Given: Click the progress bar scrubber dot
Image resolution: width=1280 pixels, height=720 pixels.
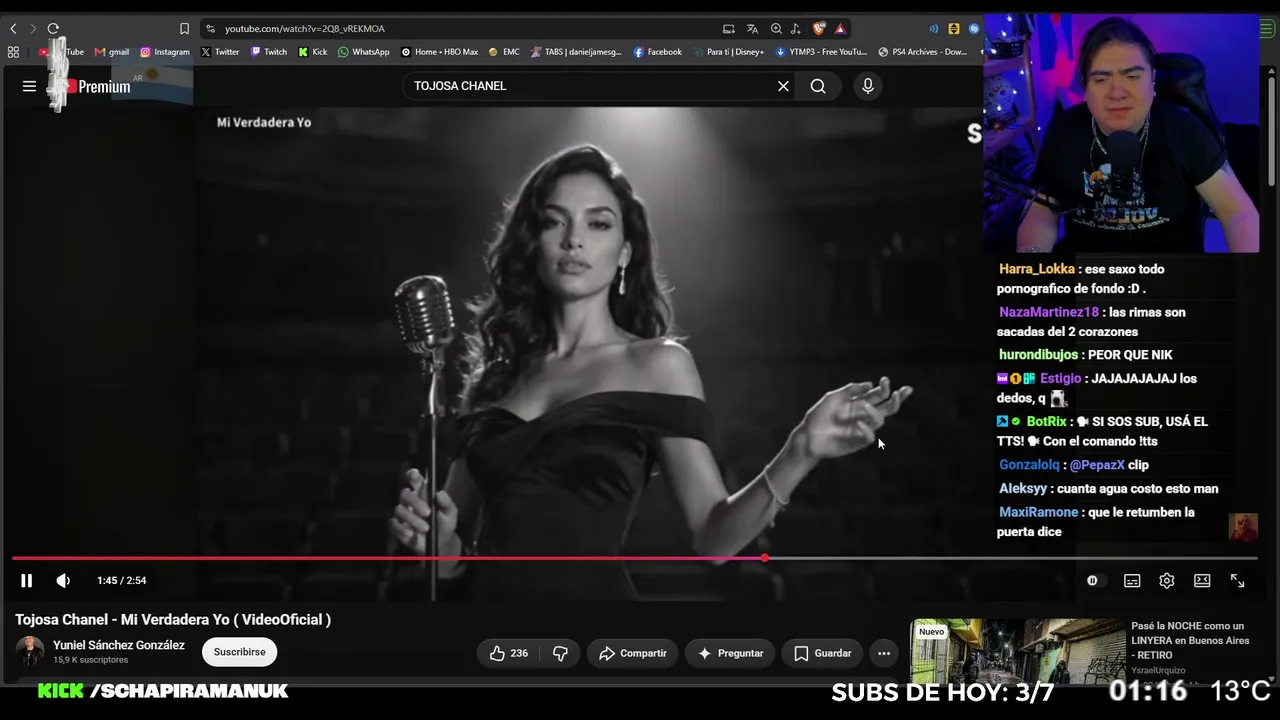Looking at the screenshot, I should pos(764,558).
